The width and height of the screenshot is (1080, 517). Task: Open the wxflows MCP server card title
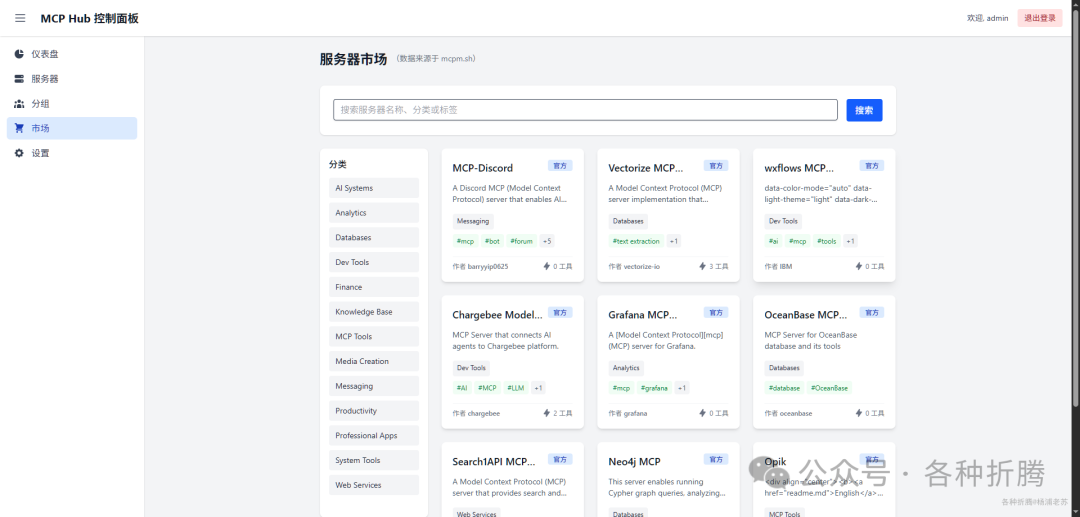(x=799, y=168)
